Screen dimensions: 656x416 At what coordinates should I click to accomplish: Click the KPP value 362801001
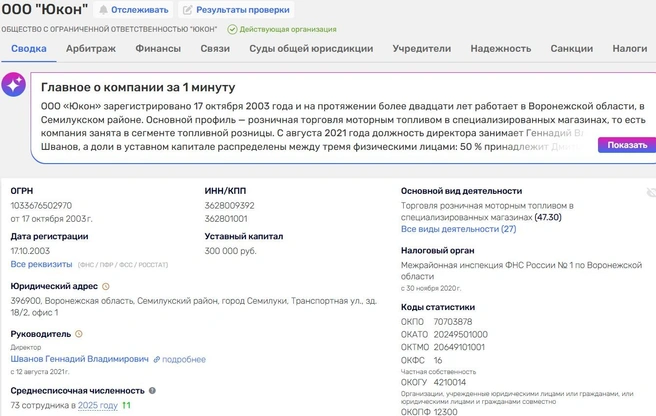pyautogui.click(x=226, y=218)
